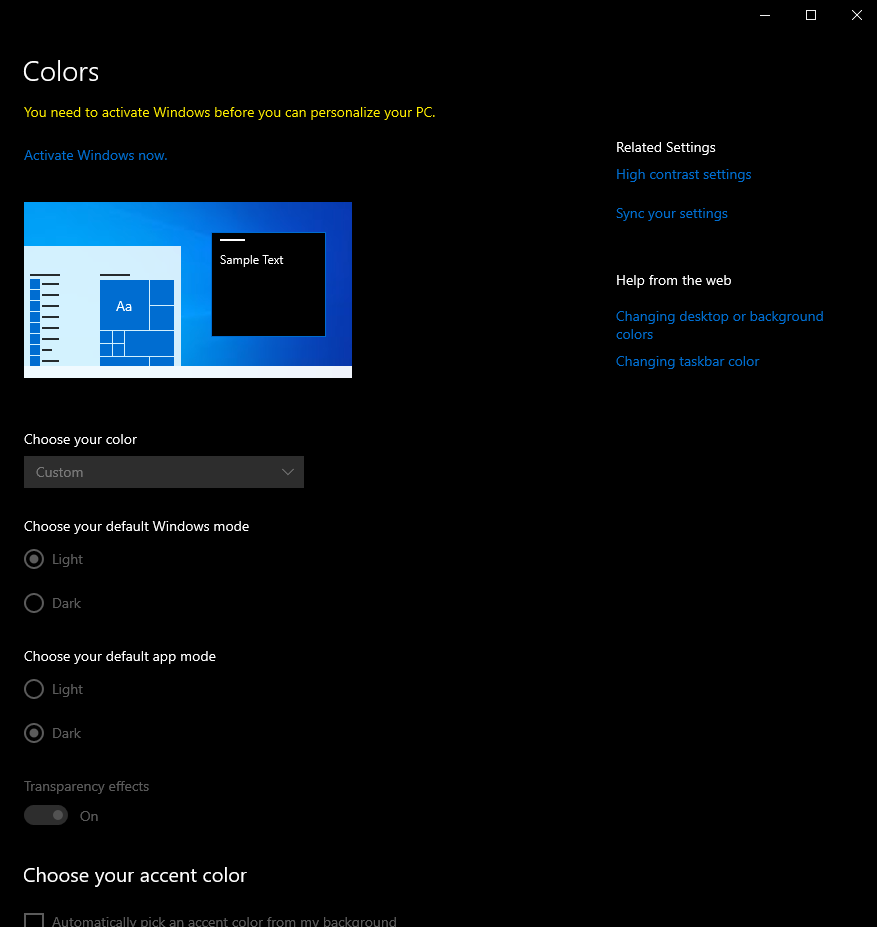The height and width of the screenshot is (927, 877).
Task: Click the Related Settings heading
Action: [x=665, y=147]
